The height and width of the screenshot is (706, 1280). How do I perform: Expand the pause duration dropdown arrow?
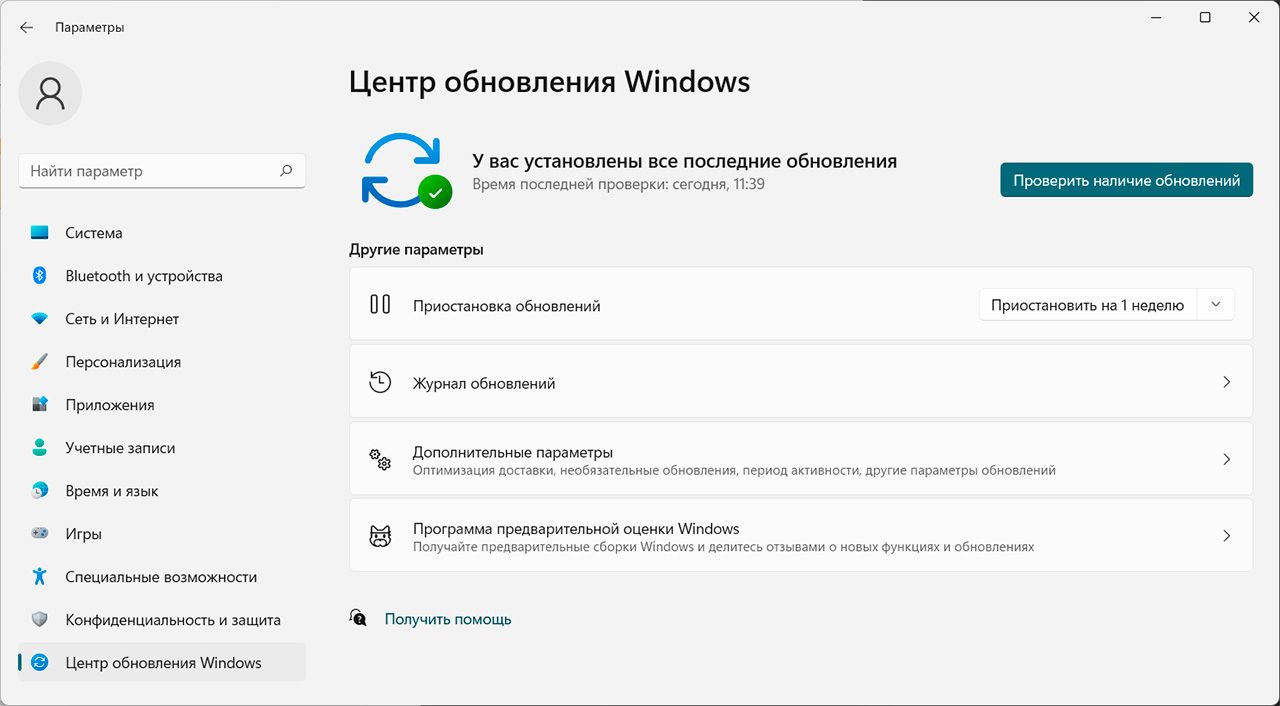coord(1215,305)
